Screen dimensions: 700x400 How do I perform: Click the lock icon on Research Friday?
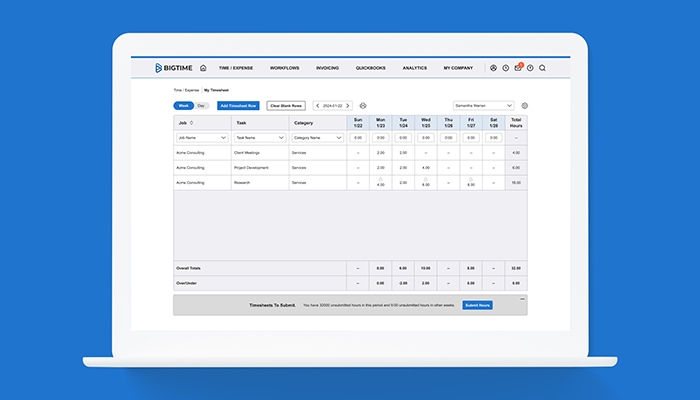471,179
